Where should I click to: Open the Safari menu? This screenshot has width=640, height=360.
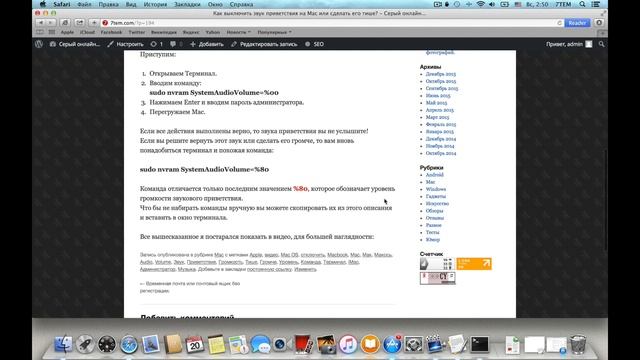click(62, 4)
